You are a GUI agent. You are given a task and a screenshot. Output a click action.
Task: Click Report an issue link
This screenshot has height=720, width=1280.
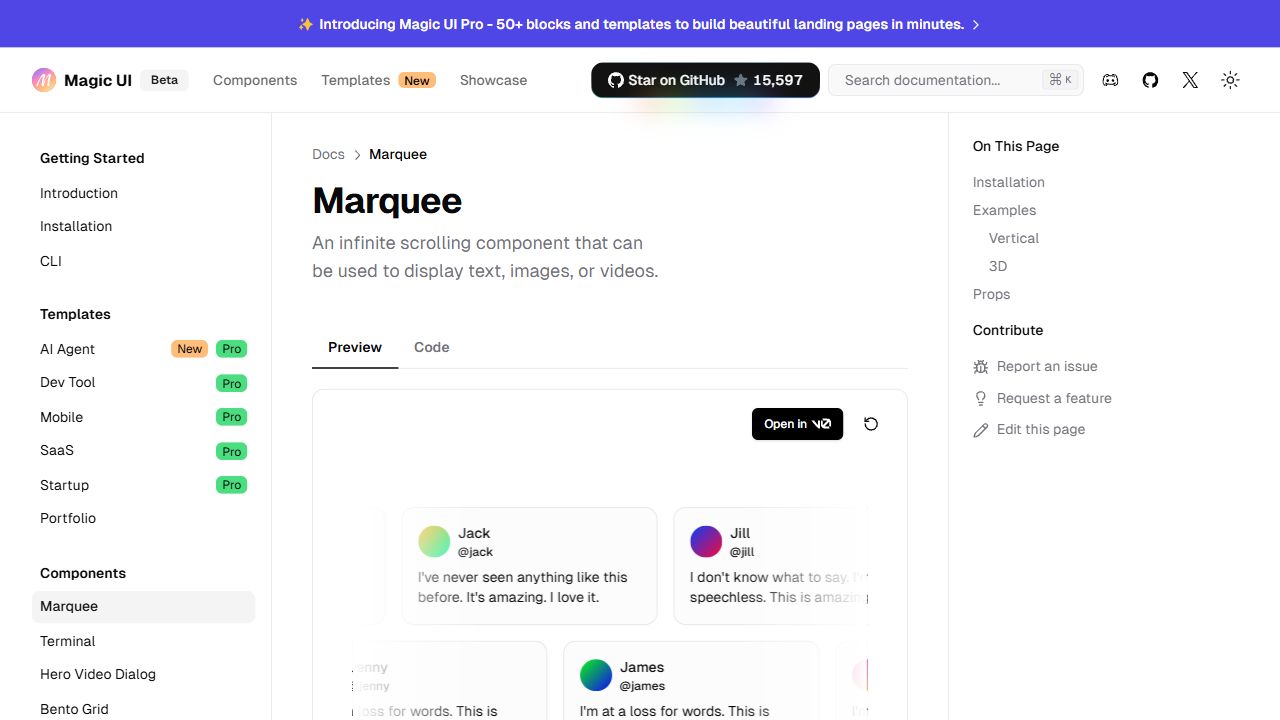[x=1047, y=366]
